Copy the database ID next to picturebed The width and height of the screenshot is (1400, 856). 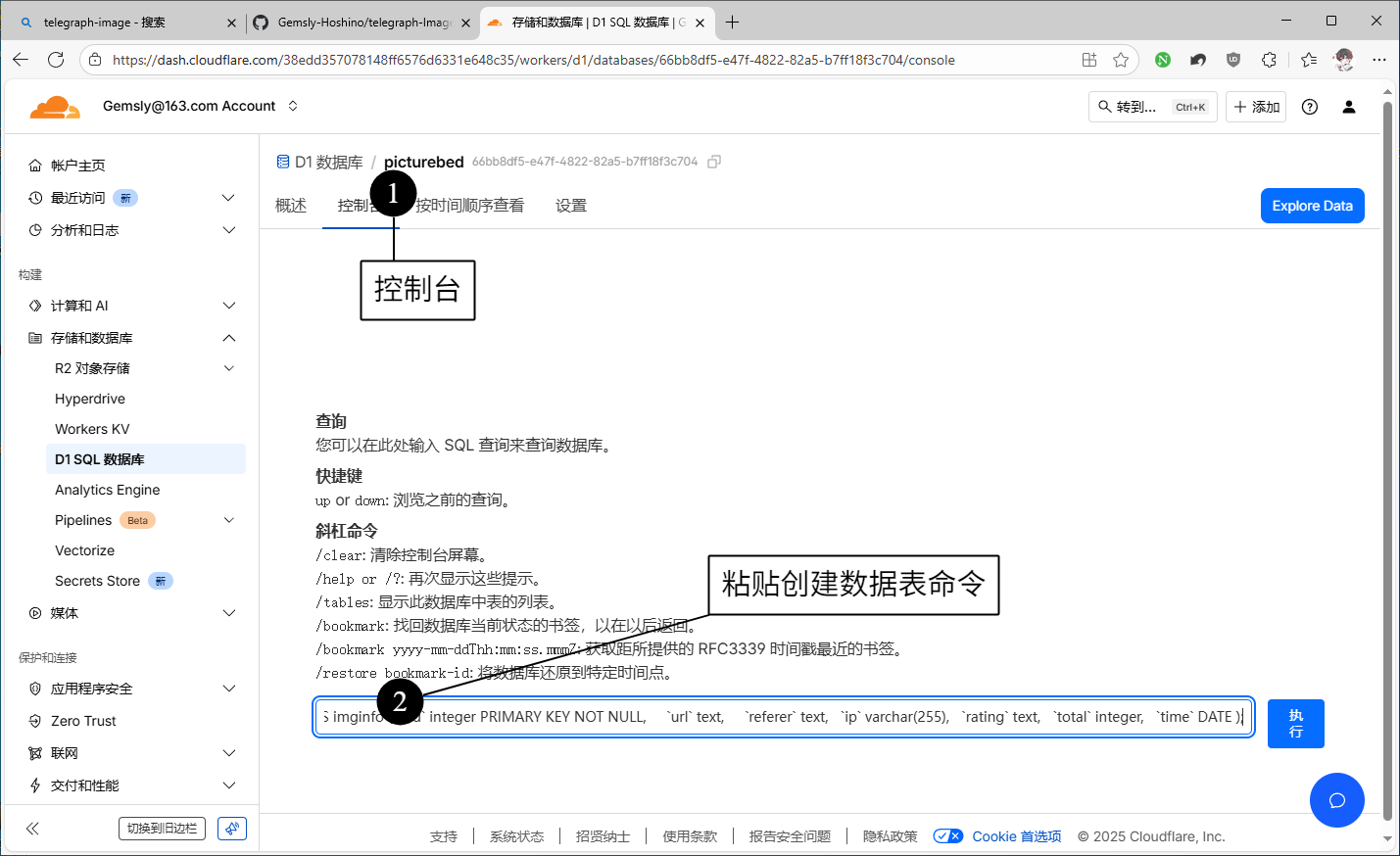coord(714,162)
